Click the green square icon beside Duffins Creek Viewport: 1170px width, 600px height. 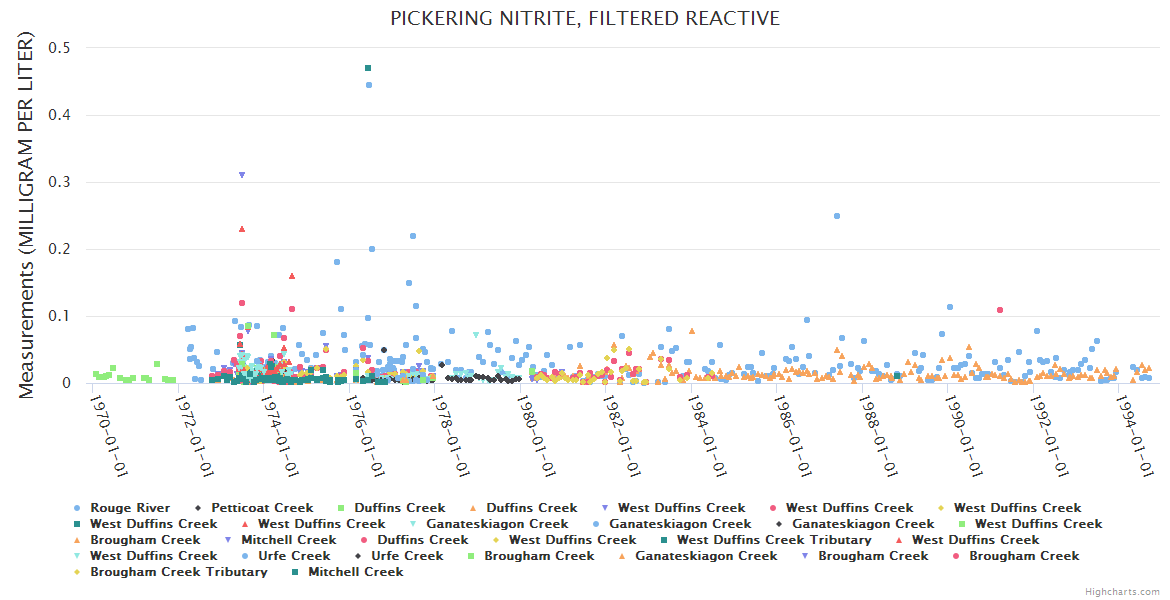342,508
